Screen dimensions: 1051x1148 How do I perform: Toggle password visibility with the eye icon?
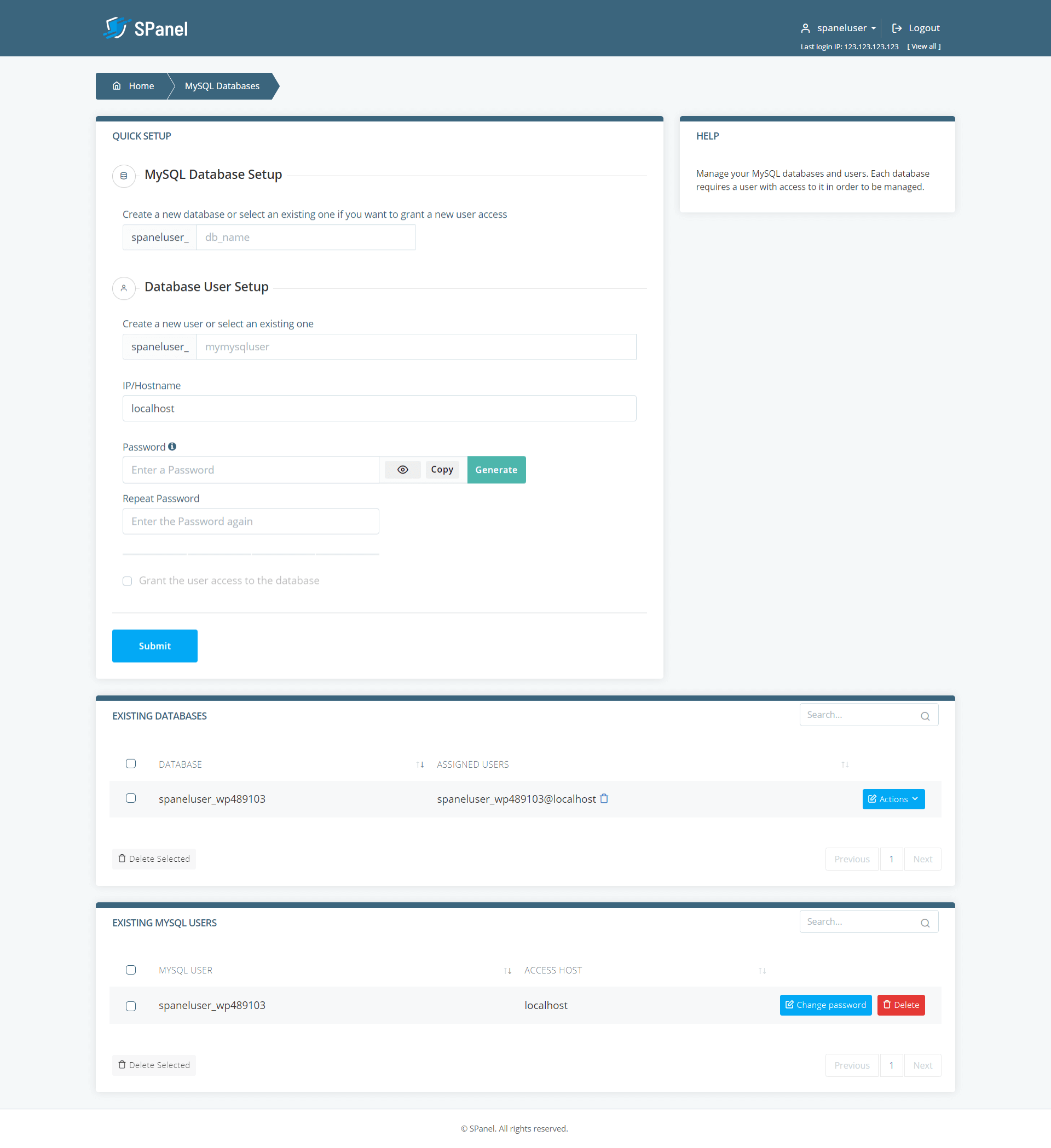[x=403, y=470]
